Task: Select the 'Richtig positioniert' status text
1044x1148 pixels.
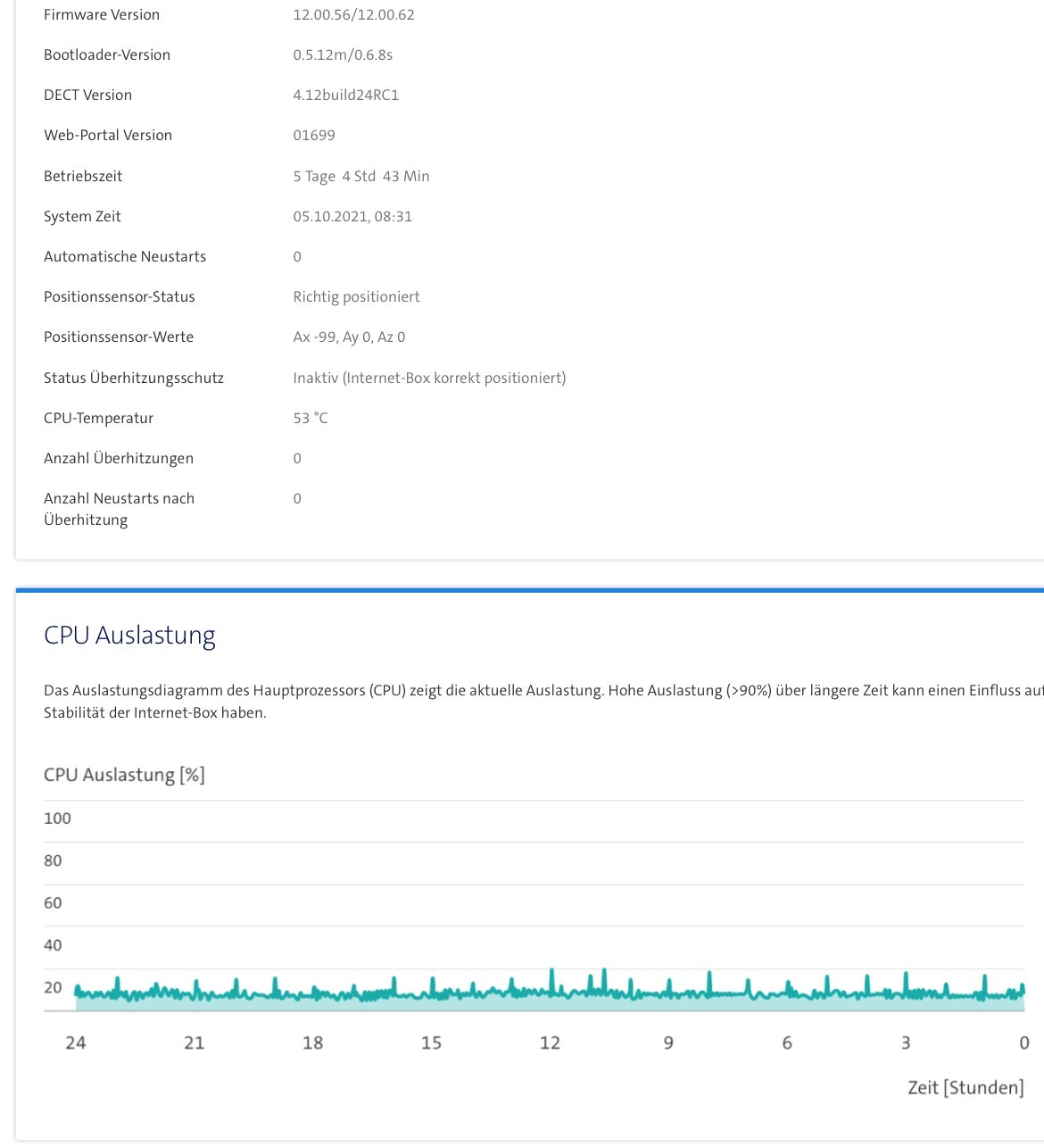Action: [x=356, y=297]
